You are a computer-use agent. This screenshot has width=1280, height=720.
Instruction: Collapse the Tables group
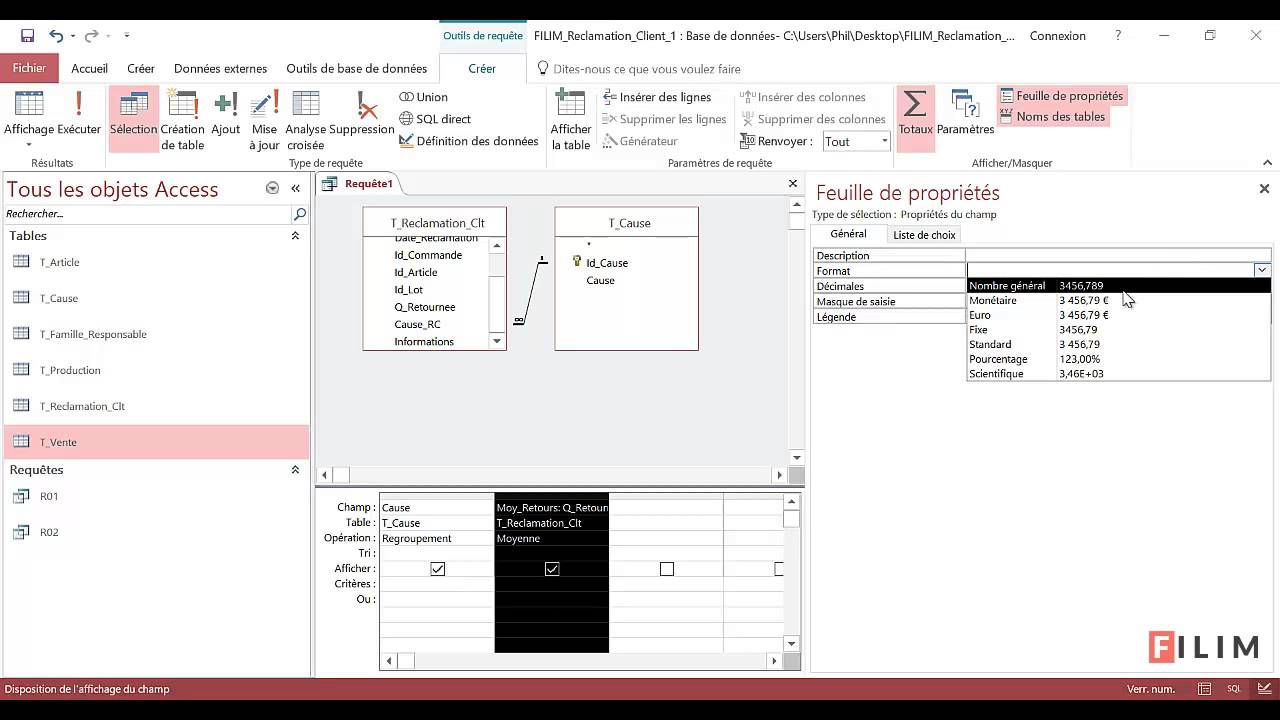(295, 236)
